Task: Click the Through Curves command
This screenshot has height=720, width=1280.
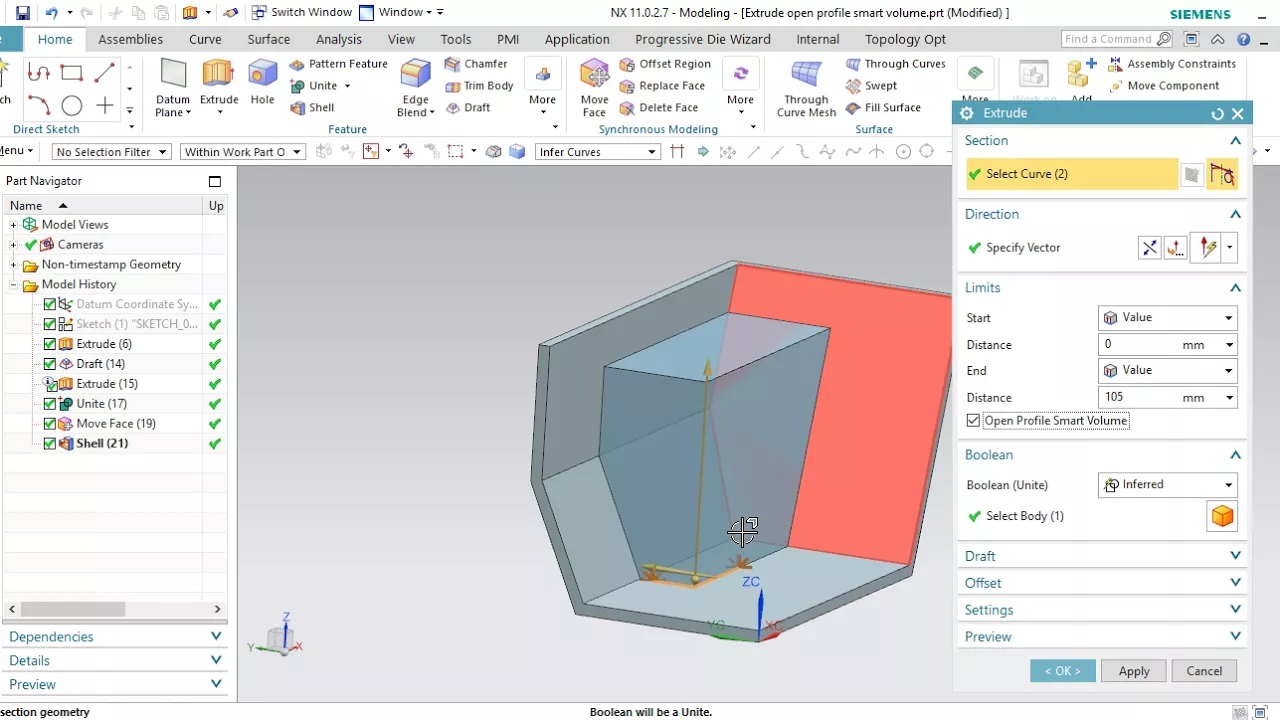Action: pos(895,64)
